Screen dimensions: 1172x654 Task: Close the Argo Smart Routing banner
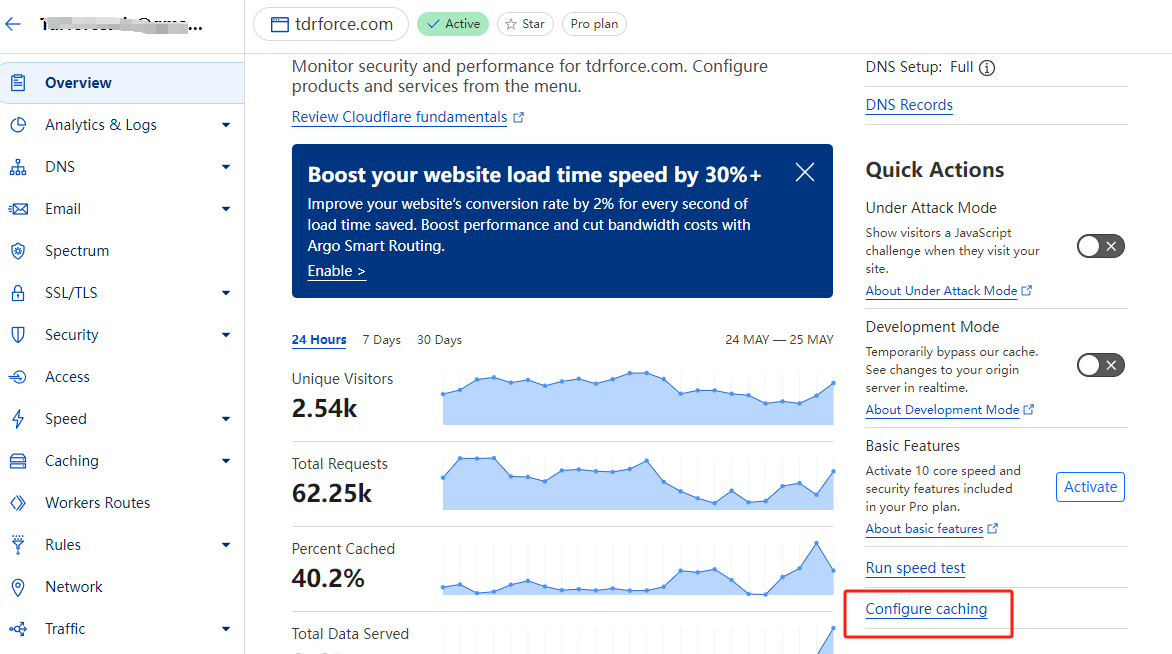pyautogui.click(x=805, y=172)
